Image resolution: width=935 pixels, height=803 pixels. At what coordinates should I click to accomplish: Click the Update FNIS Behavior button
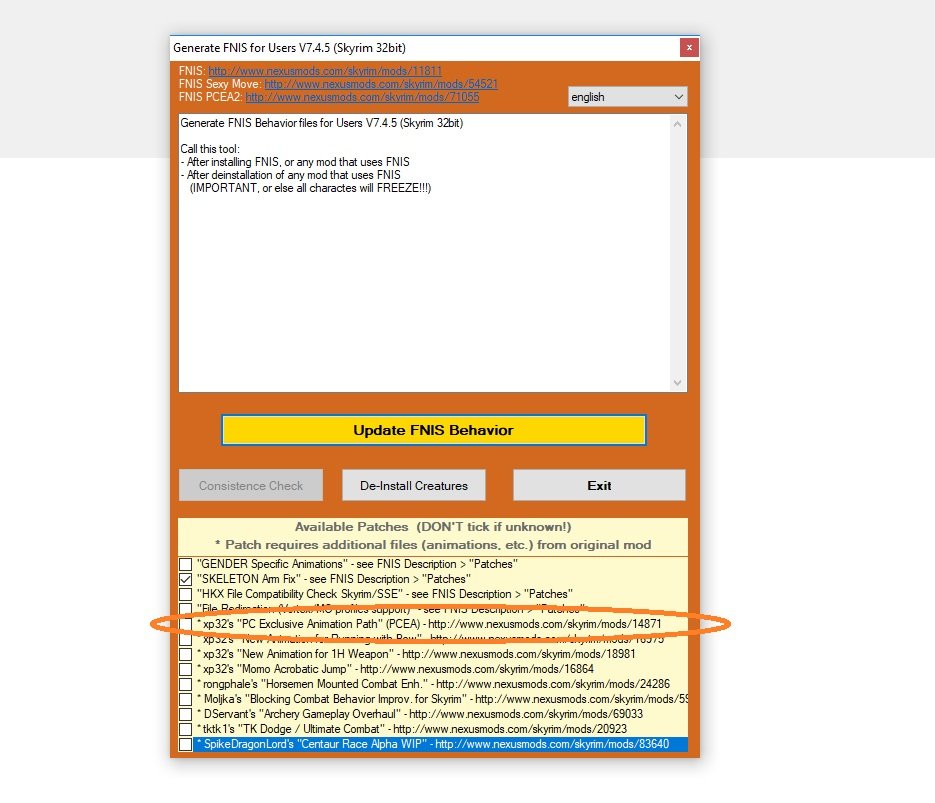(434, 430)
